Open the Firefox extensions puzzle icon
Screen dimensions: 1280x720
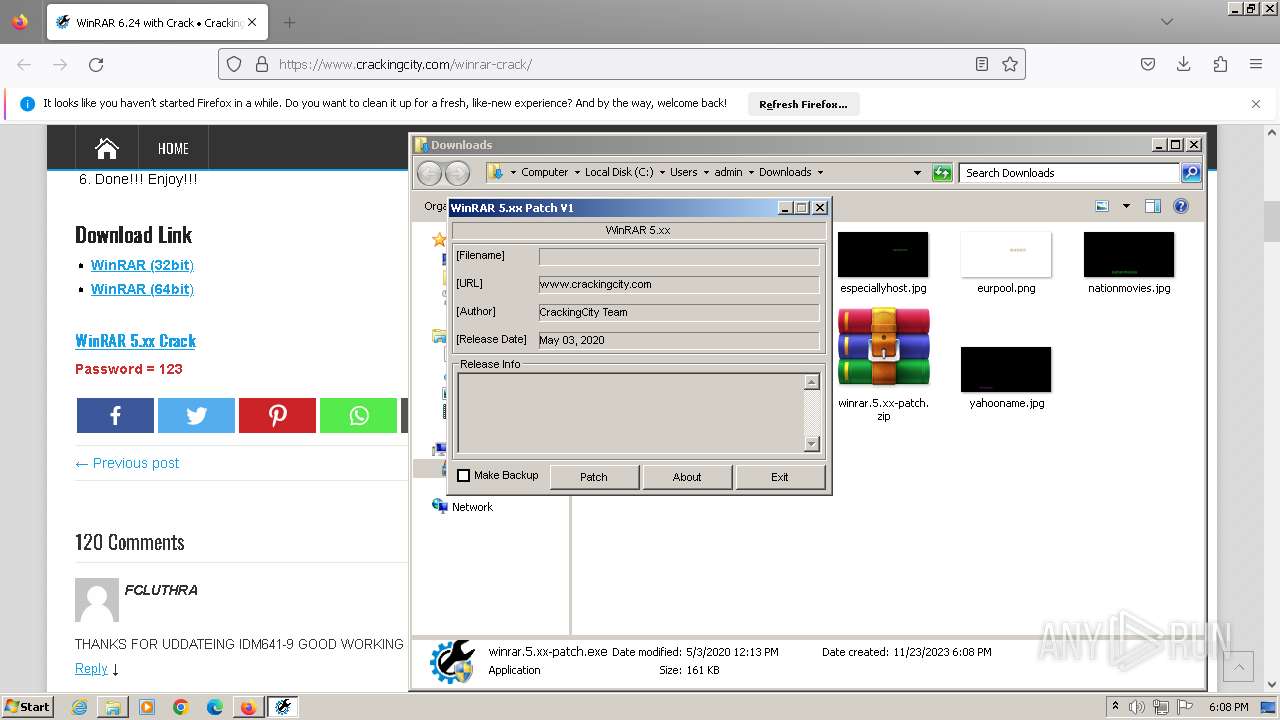point(1220,64)
